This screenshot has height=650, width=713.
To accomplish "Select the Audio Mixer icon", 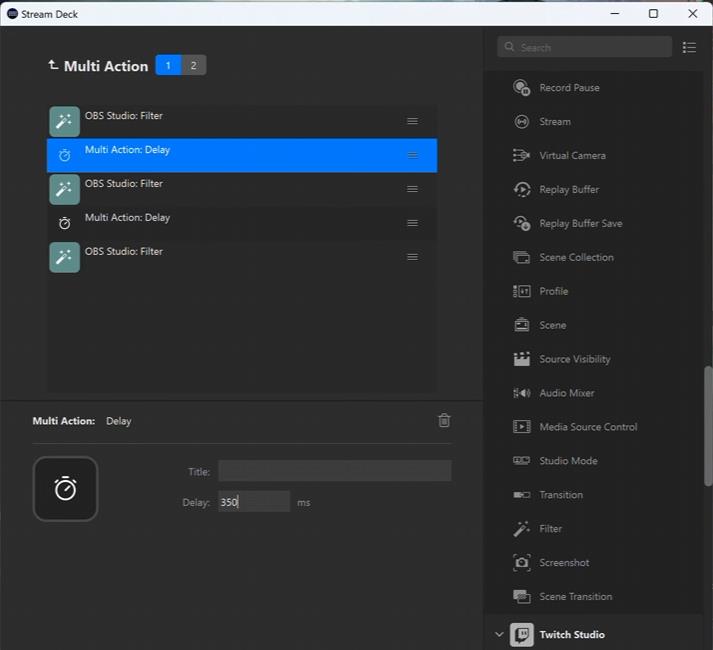I will [x=522, y=393].
